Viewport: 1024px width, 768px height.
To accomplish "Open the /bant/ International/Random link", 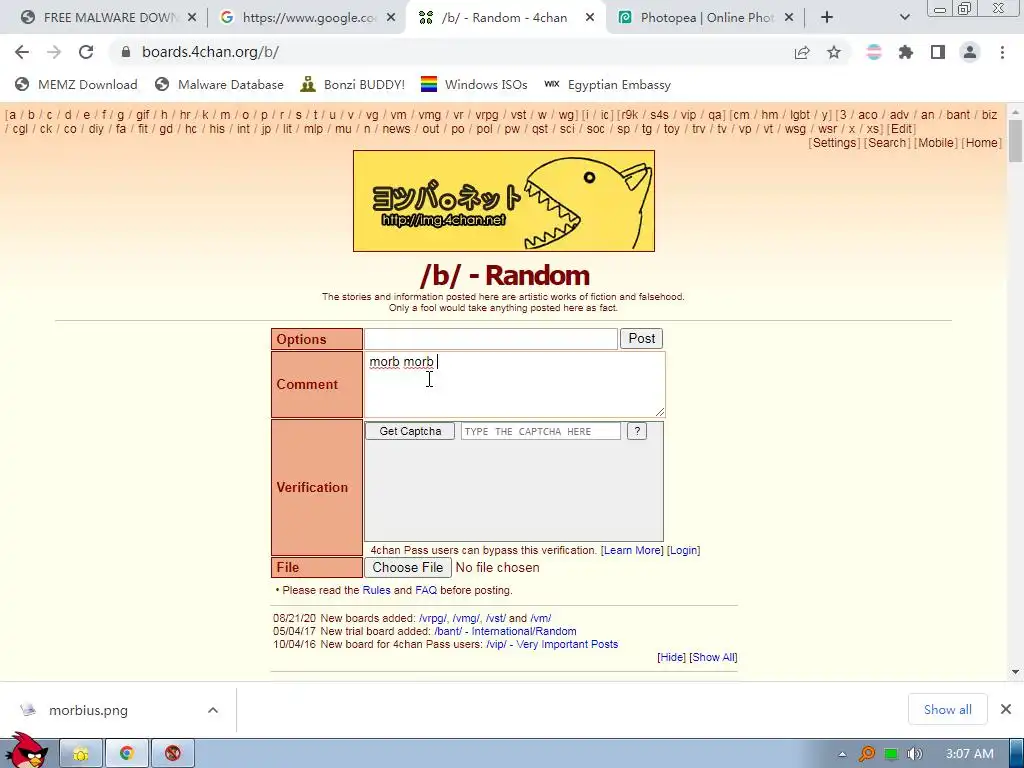I will click(505, 632).
